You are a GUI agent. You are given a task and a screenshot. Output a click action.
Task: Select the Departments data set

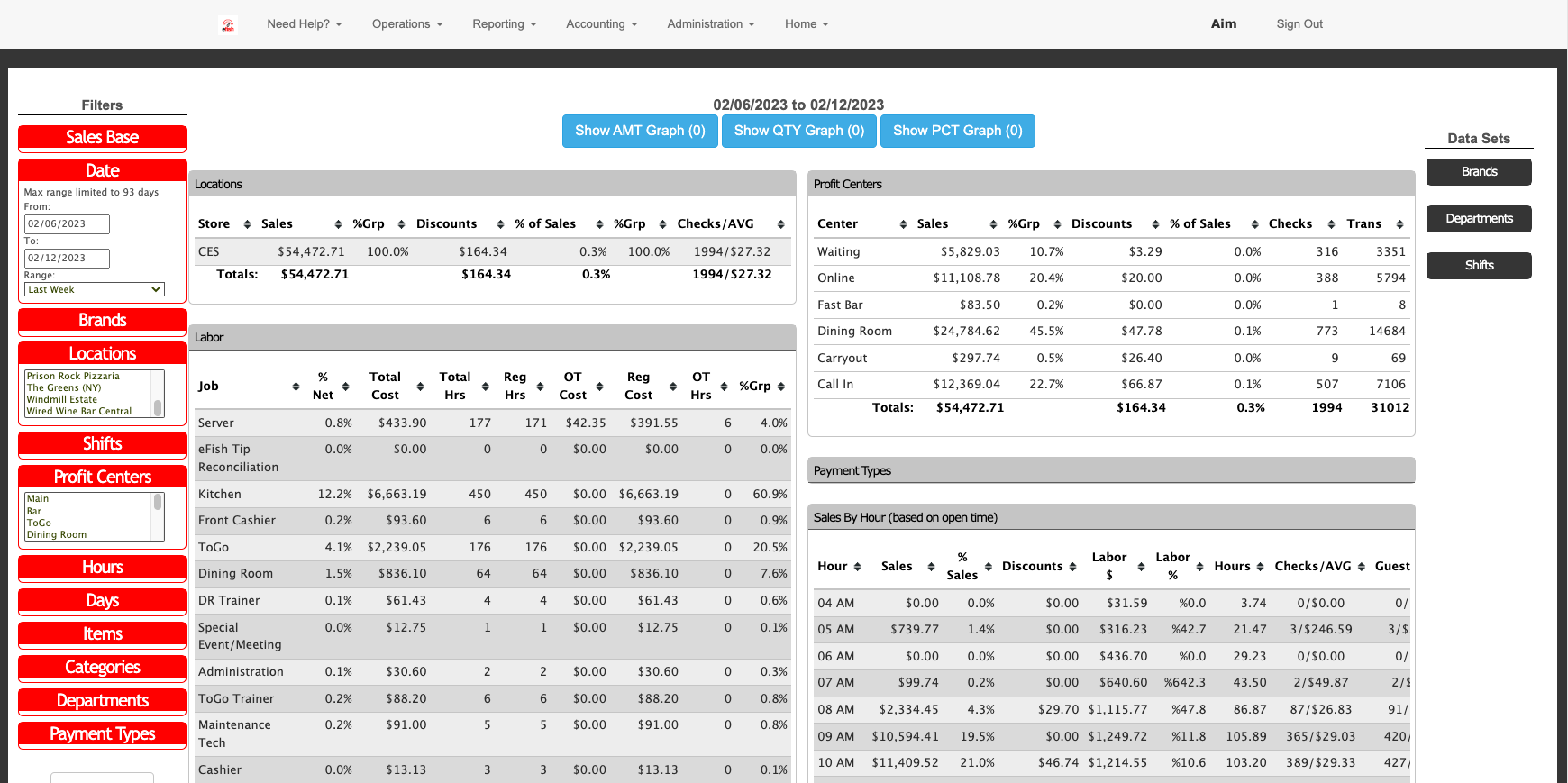(1479, 219)
